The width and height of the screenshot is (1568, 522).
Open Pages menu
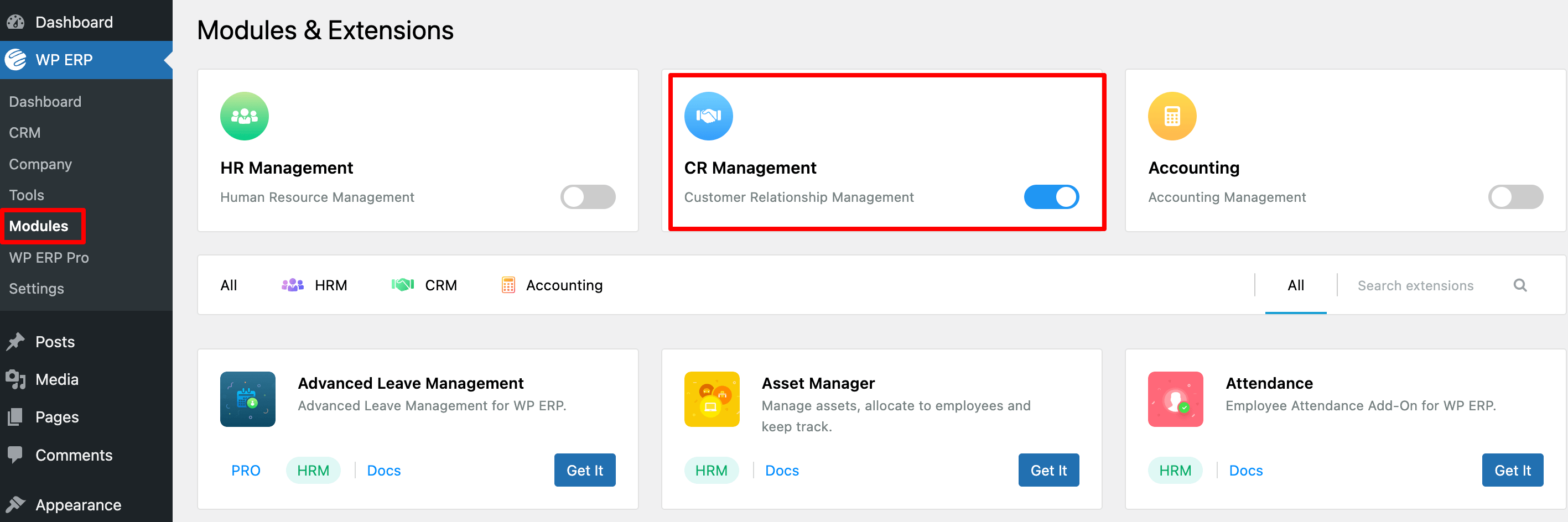tap(86, 417)
